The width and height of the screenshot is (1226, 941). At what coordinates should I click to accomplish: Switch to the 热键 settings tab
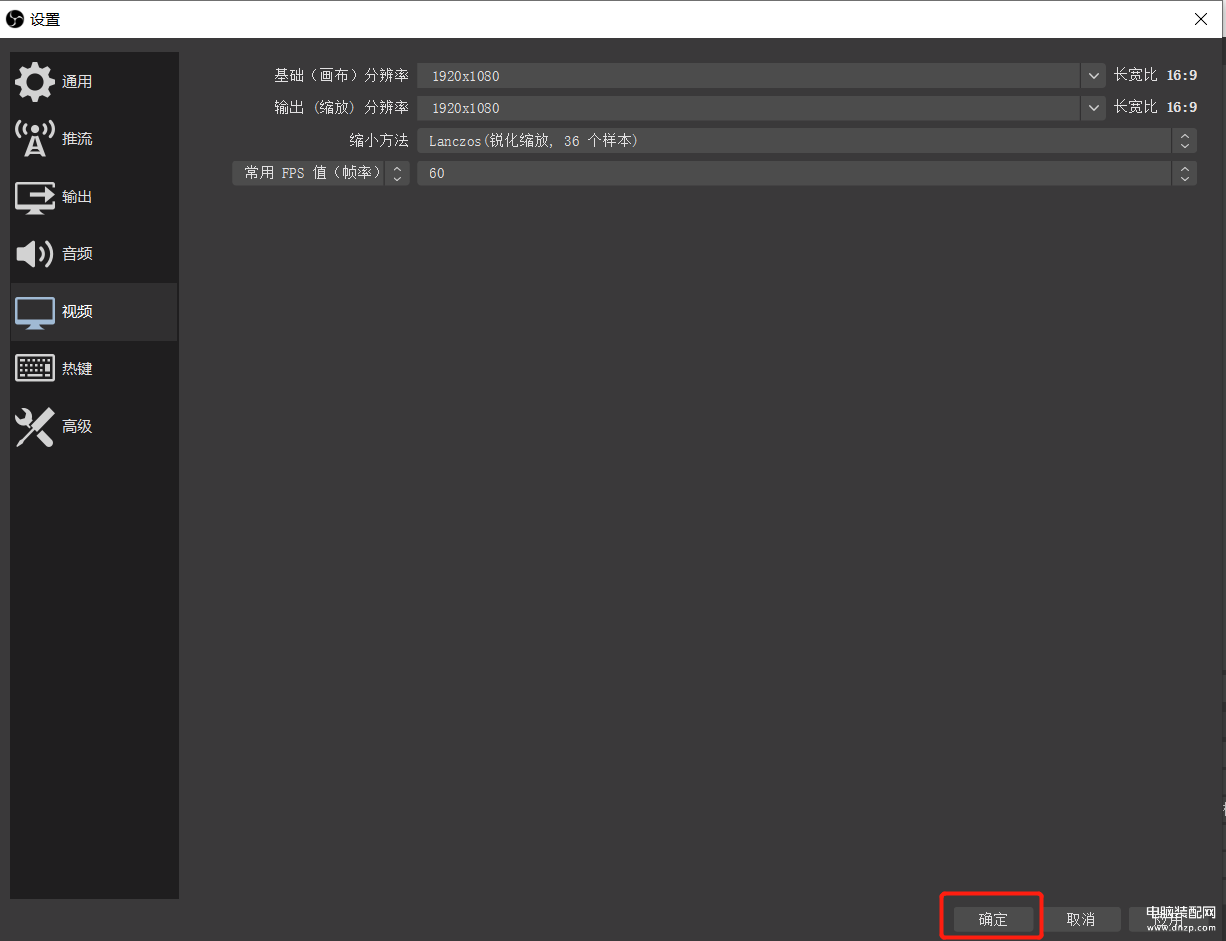pyautogui.click(x=94, y=369)
